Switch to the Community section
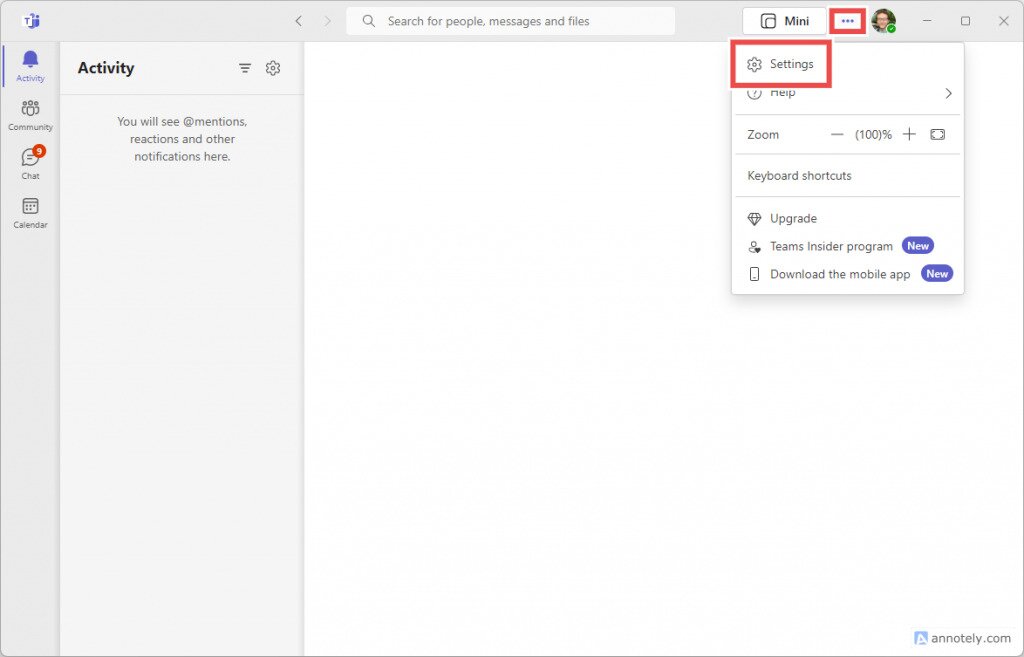 tap(30, 113)
